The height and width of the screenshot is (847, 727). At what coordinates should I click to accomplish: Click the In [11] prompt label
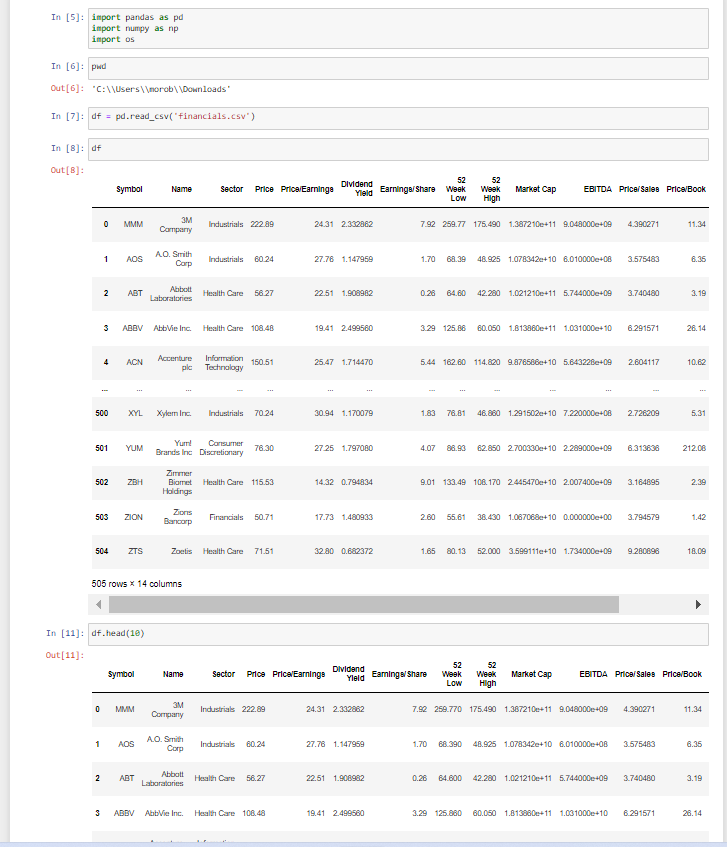tap(65, 633)
